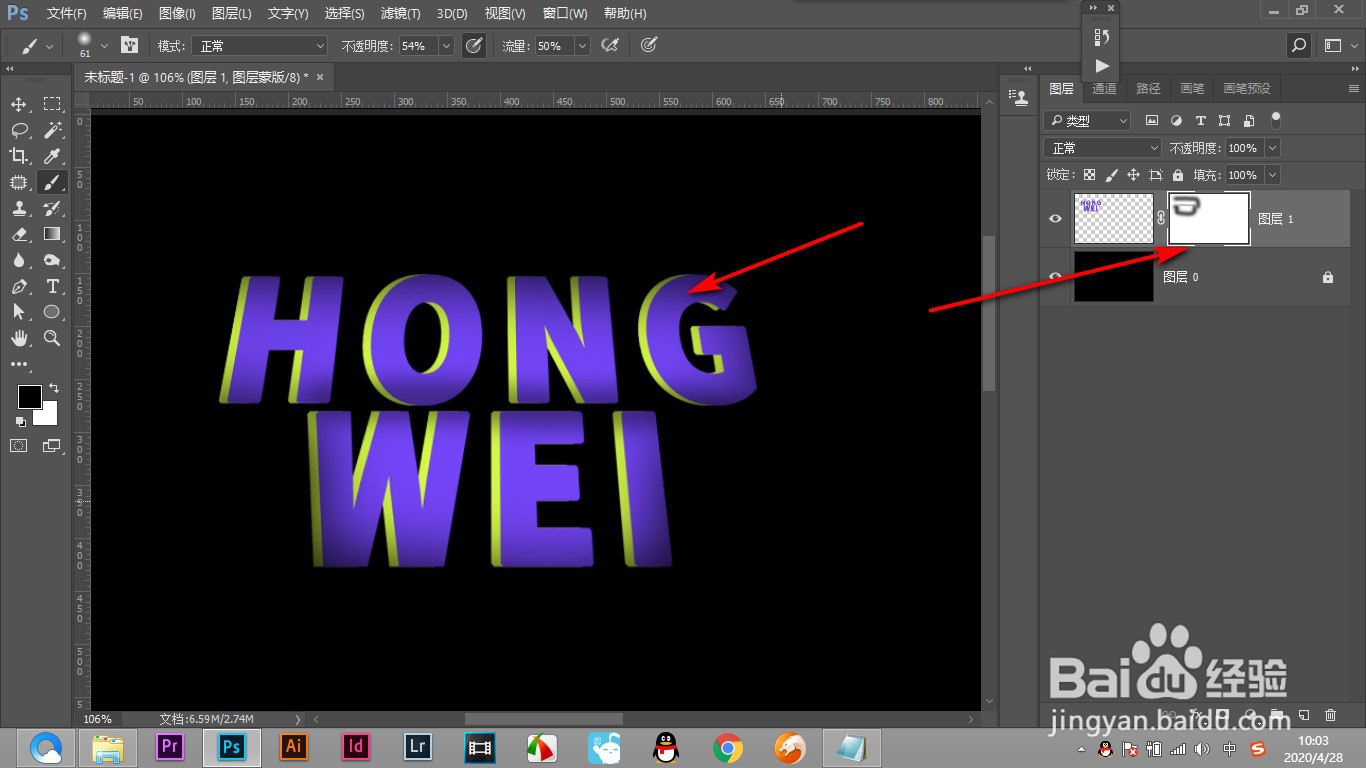
Task: Click the layer mask thumbnail of 图层 1
Action: click(x=1208, y=218)
